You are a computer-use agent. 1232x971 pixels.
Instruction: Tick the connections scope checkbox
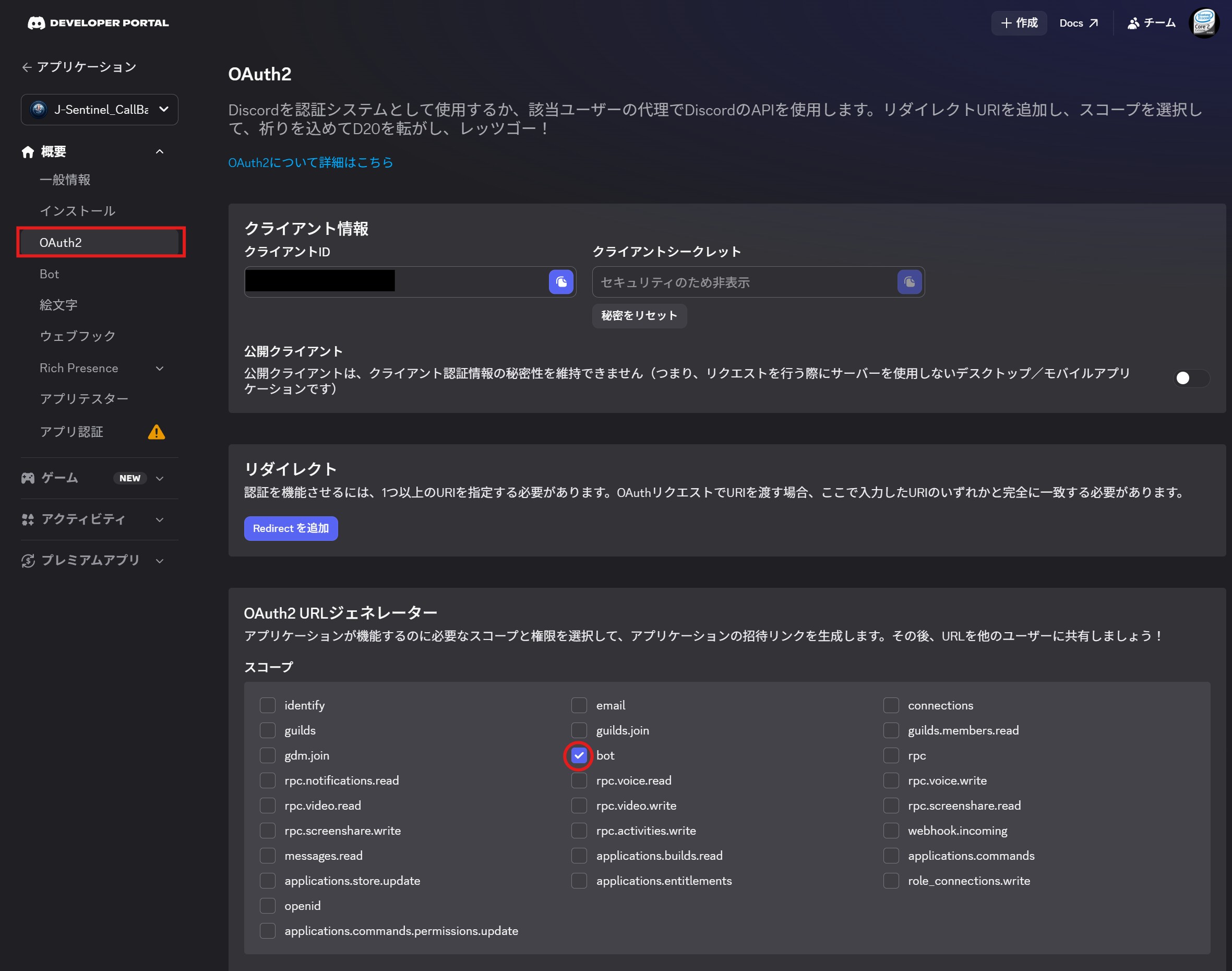point(890,705)
